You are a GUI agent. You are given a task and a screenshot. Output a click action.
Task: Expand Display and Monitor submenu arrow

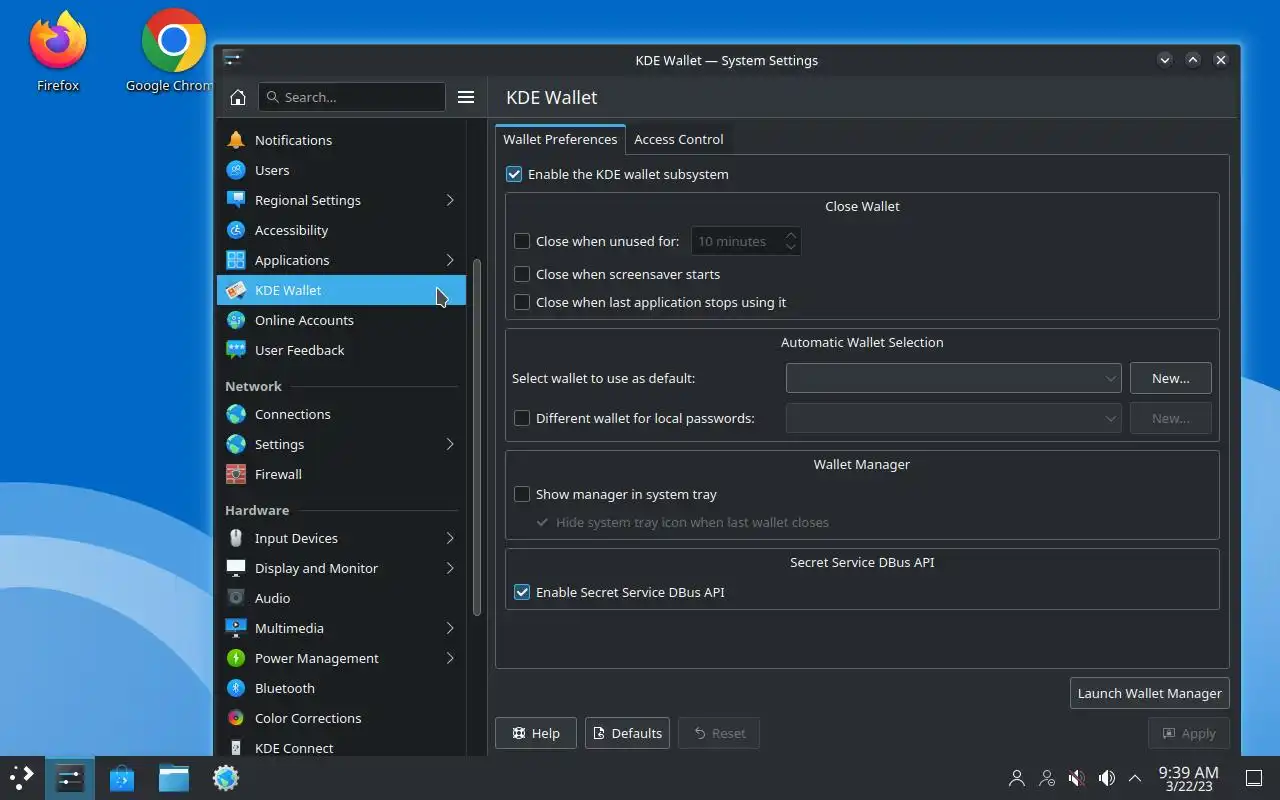[450, 568]
